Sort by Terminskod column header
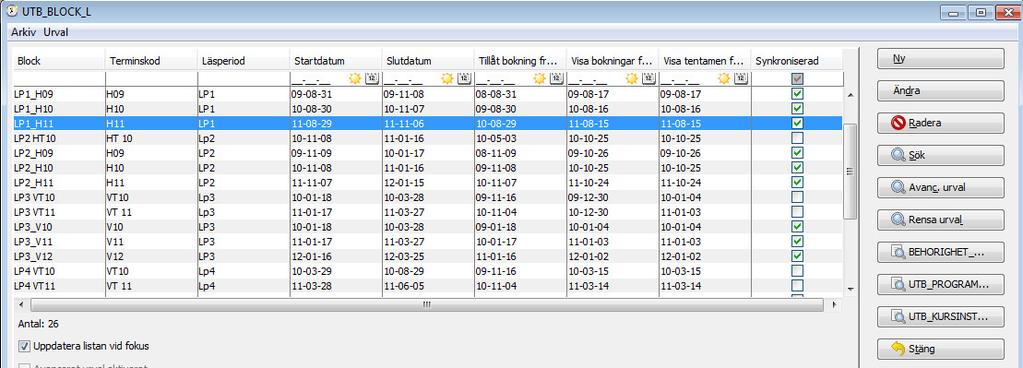This screenshot has width=1023, height=368. [x=151, y=61]
